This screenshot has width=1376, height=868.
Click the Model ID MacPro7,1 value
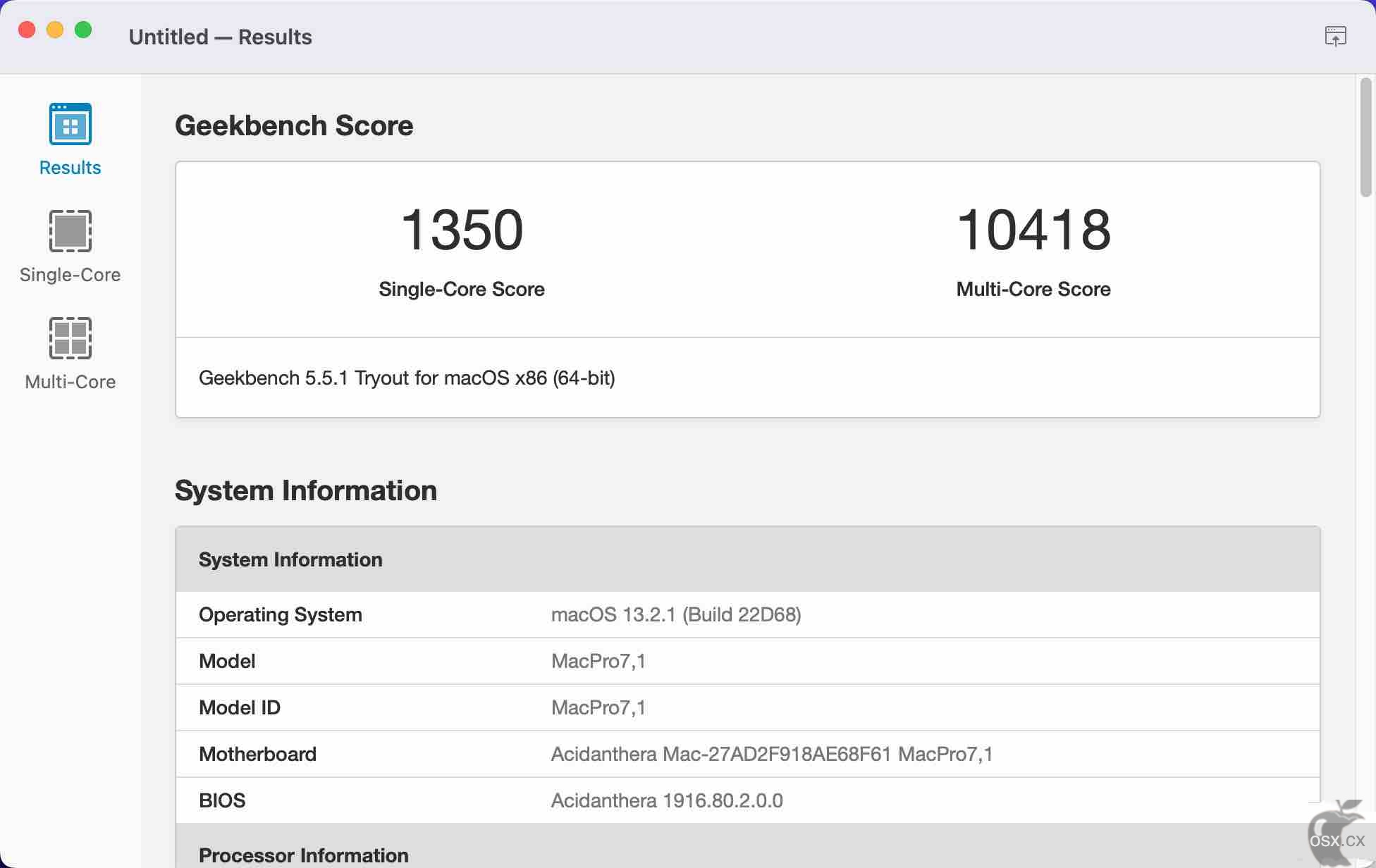pyautogui.click(x=598, y=707)
